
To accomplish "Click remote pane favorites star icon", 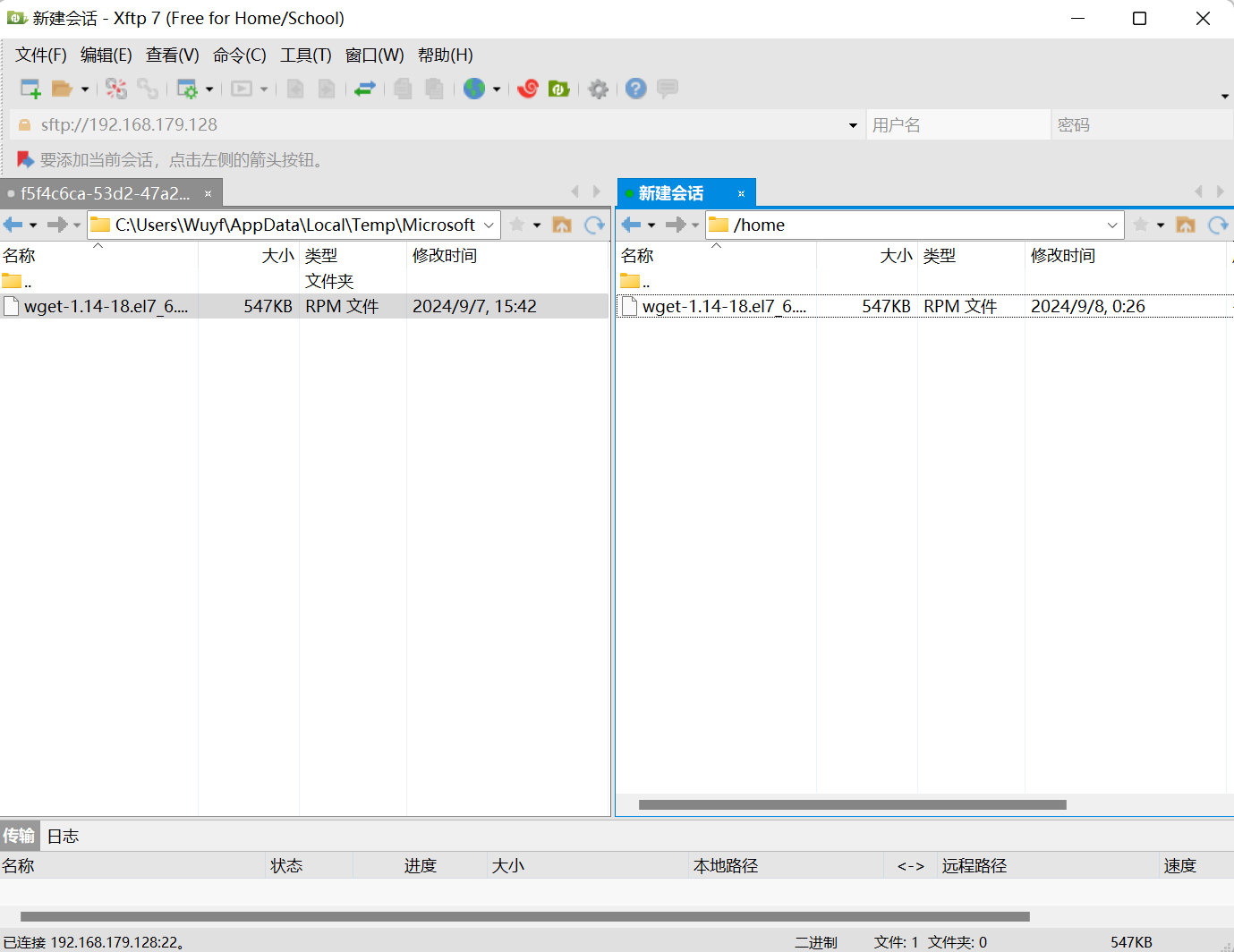I will tap(1141, 225).
